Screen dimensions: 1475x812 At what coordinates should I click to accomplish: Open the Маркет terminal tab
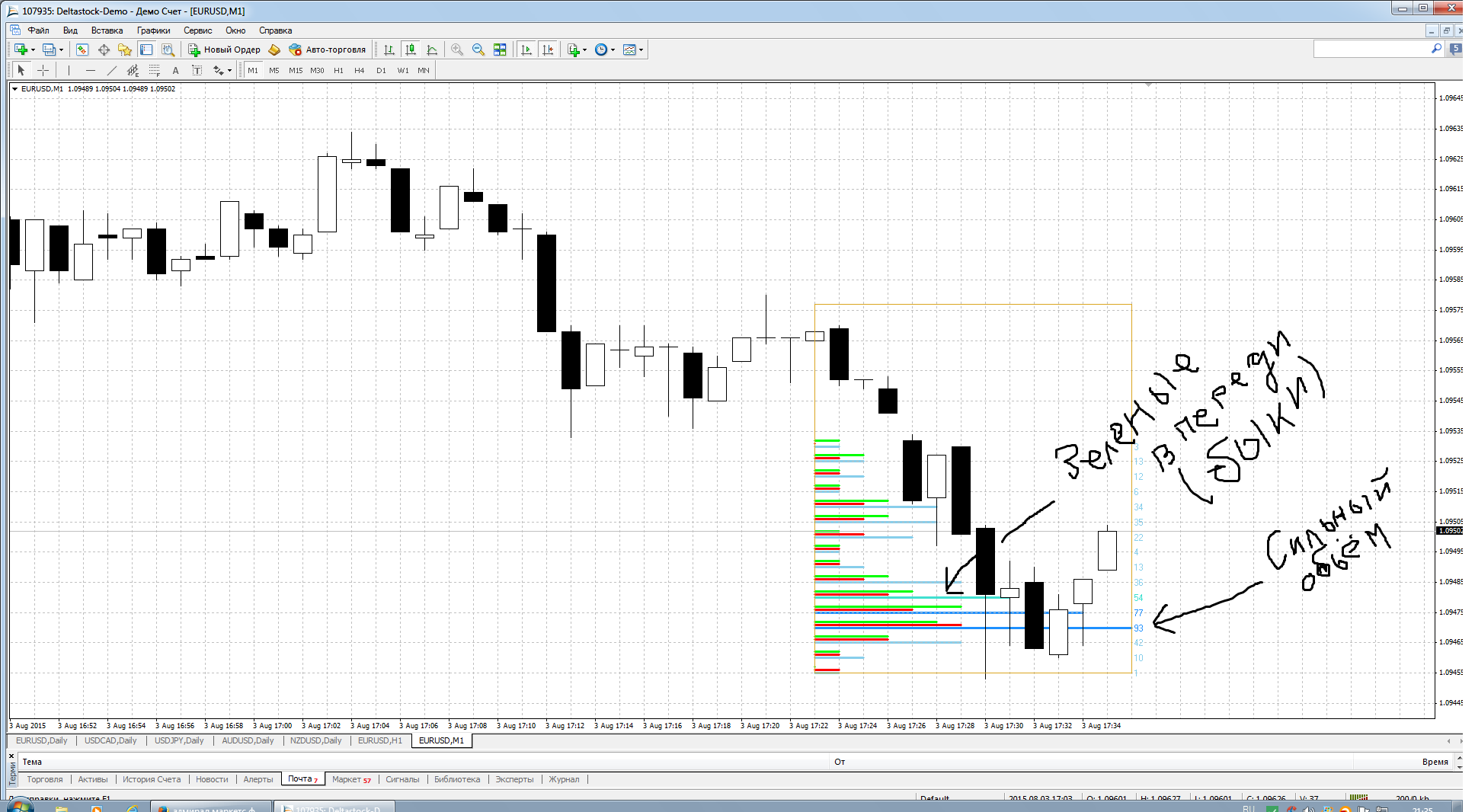pos(351,779)
